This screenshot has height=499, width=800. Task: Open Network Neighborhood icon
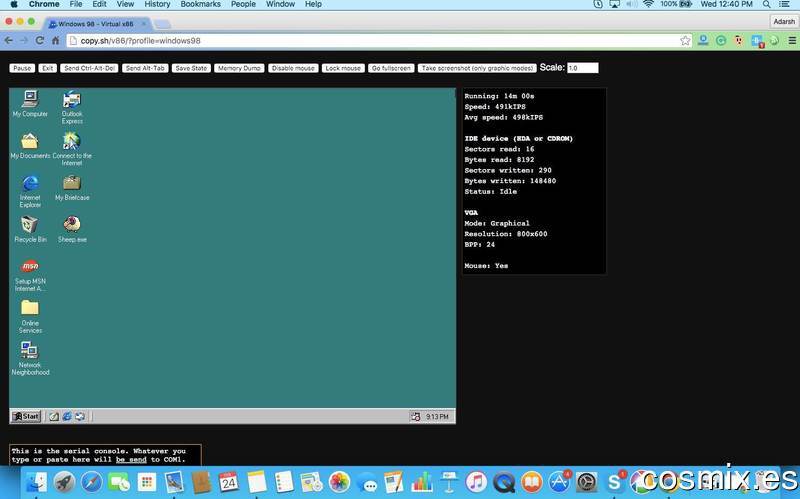[30, 359]
